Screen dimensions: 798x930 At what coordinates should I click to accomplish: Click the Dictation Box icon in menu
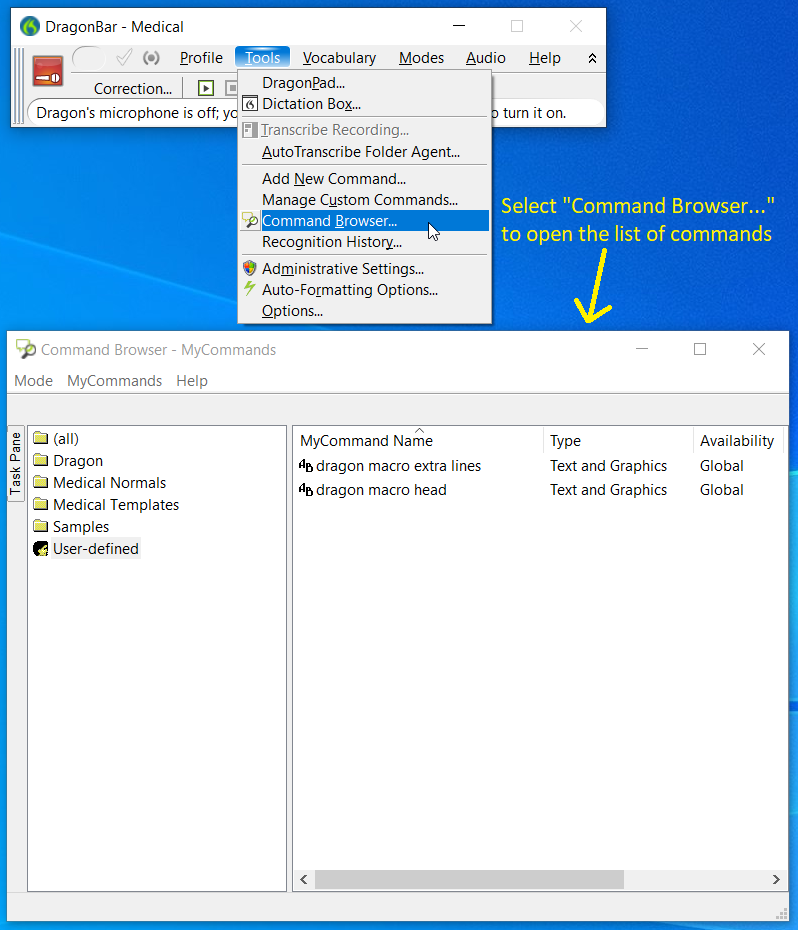[250, 104]
